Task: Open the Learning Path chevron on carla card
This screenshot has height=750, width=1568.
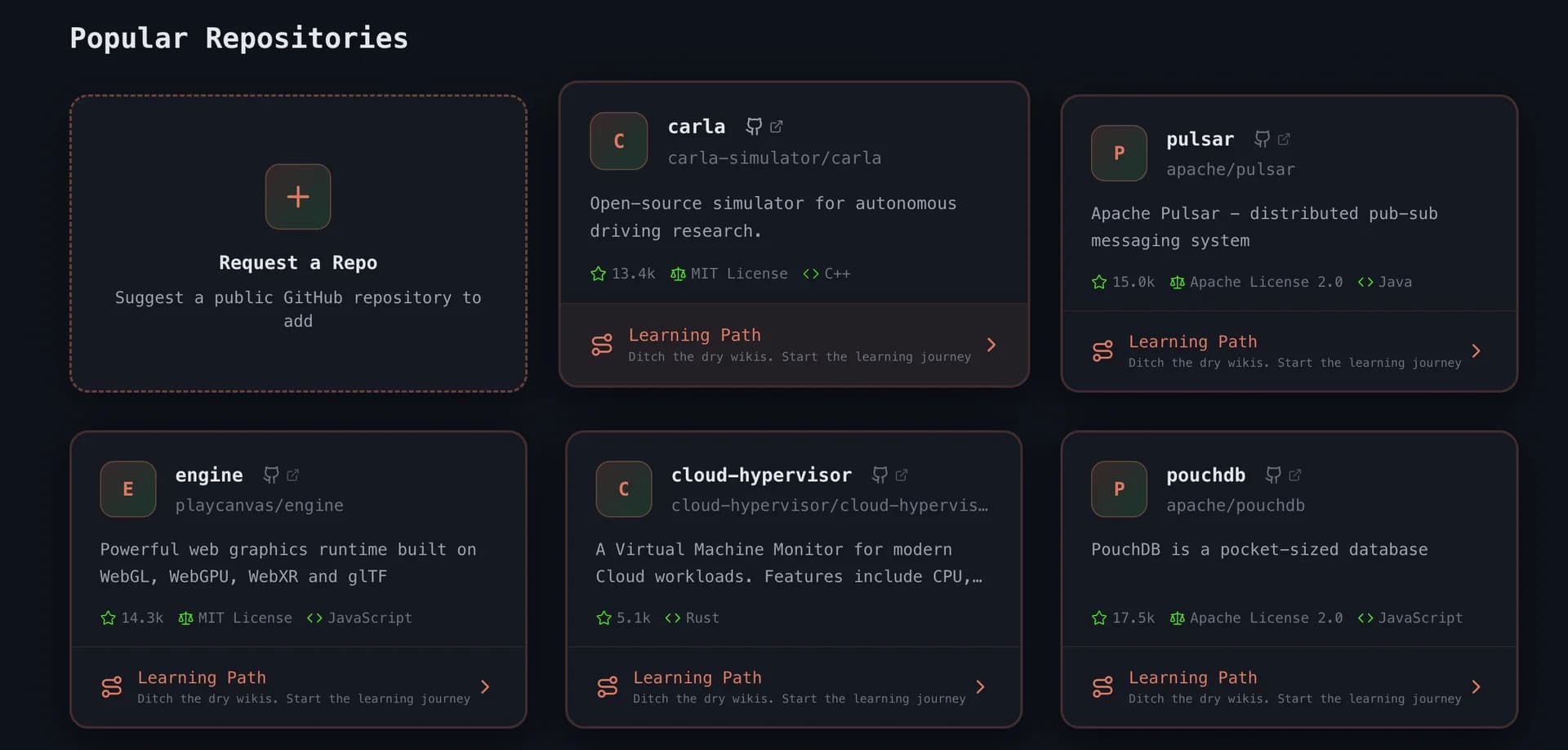Action: [991, 345]
